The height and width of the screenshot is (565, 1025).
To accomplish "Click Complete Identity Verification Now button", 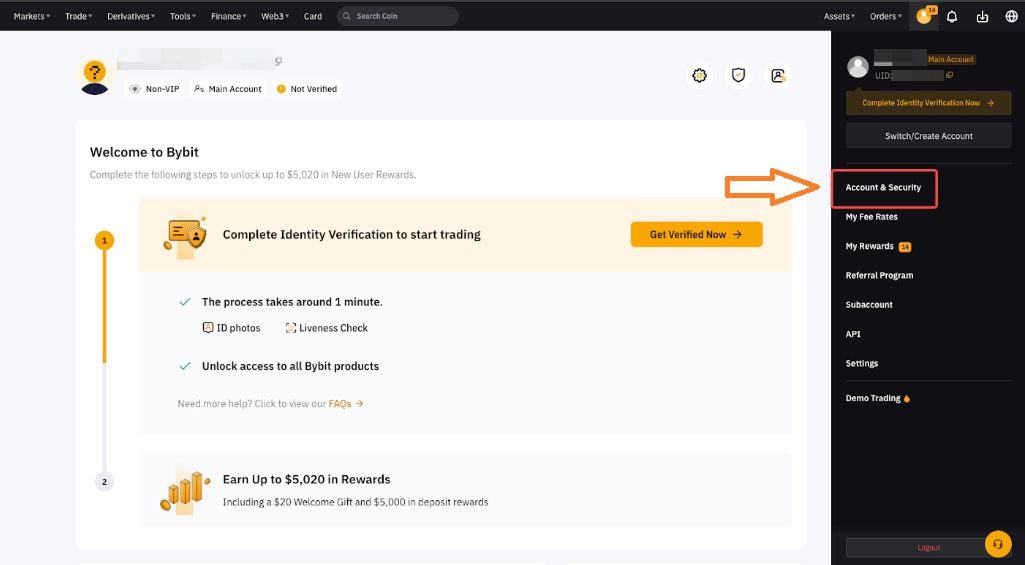I will (928, 103).
